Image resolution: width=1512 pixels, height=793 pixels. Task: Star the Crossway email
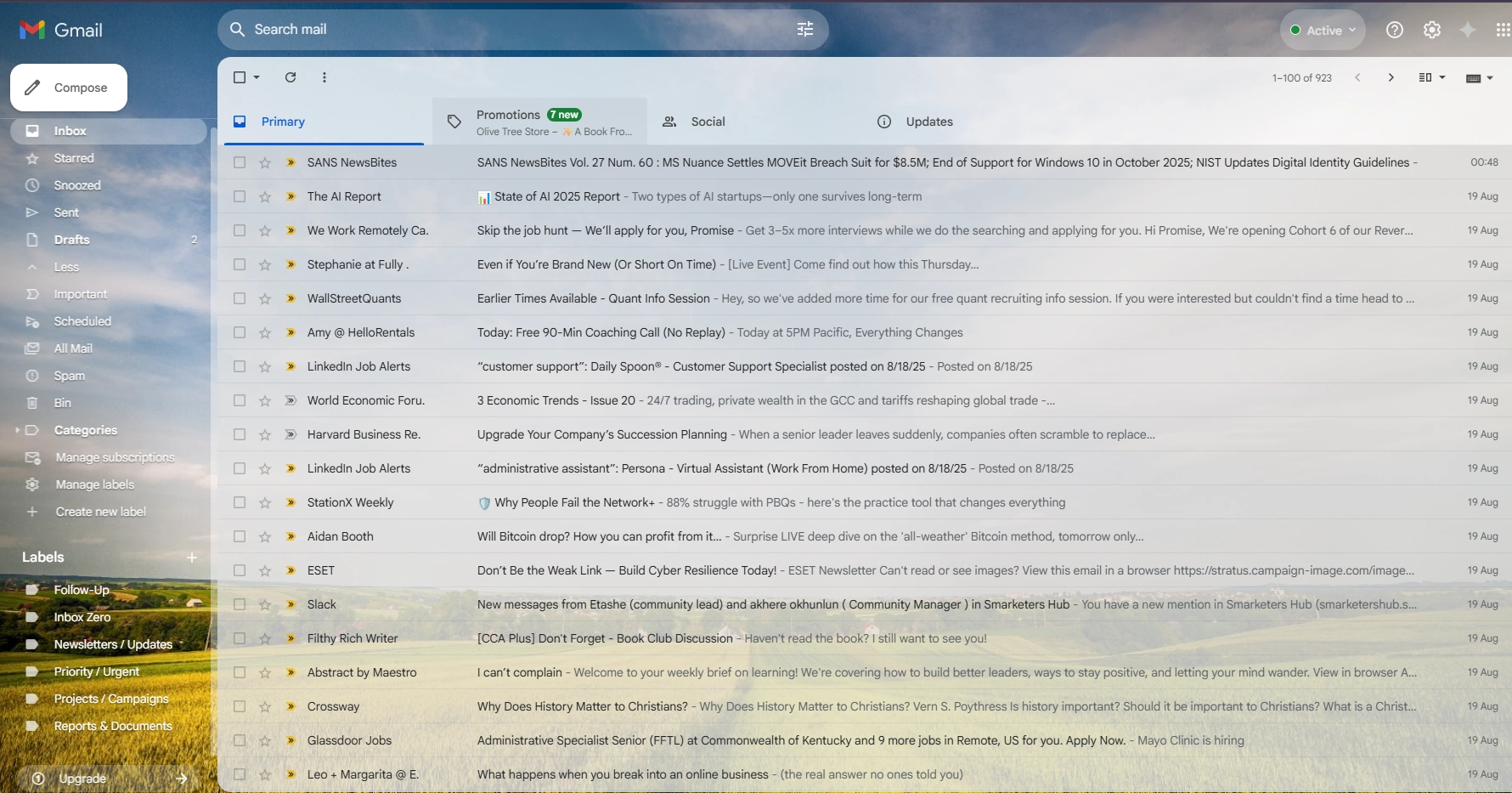click(x=265, y=706)
